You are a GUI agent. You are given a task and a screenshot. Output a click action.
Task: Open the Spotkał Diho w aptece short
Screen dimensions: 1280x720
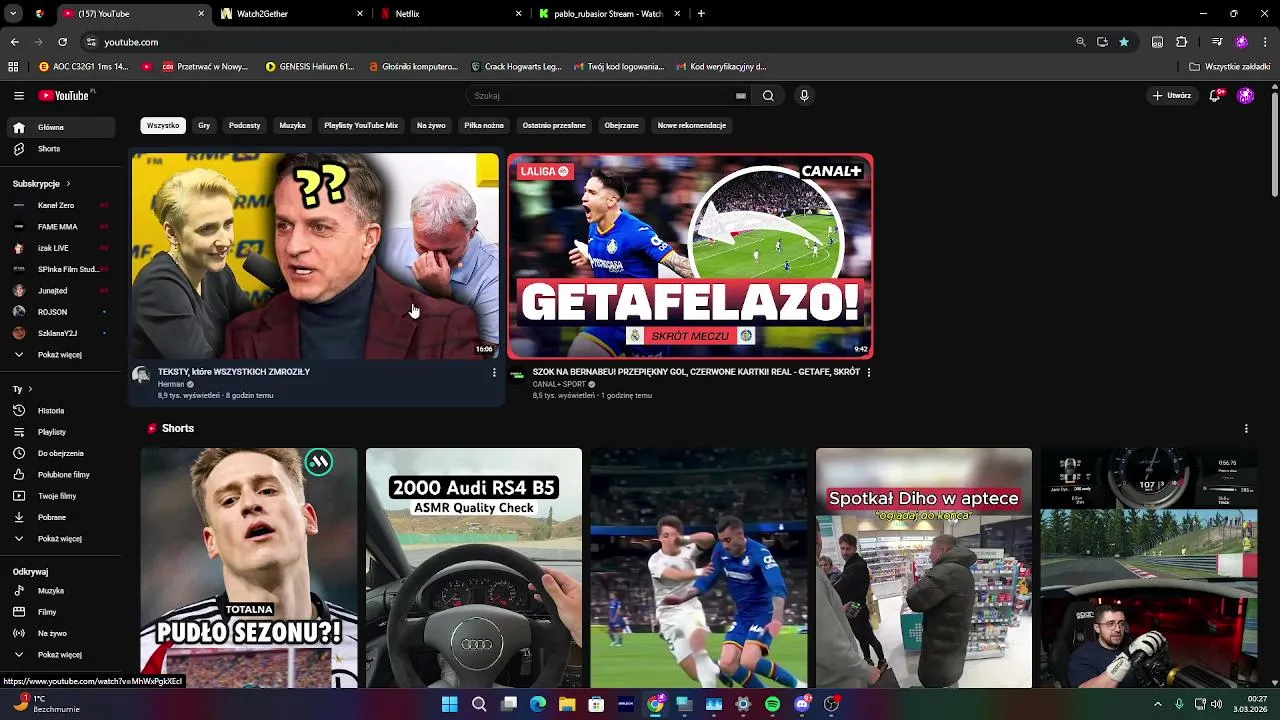tap(924, 568)
